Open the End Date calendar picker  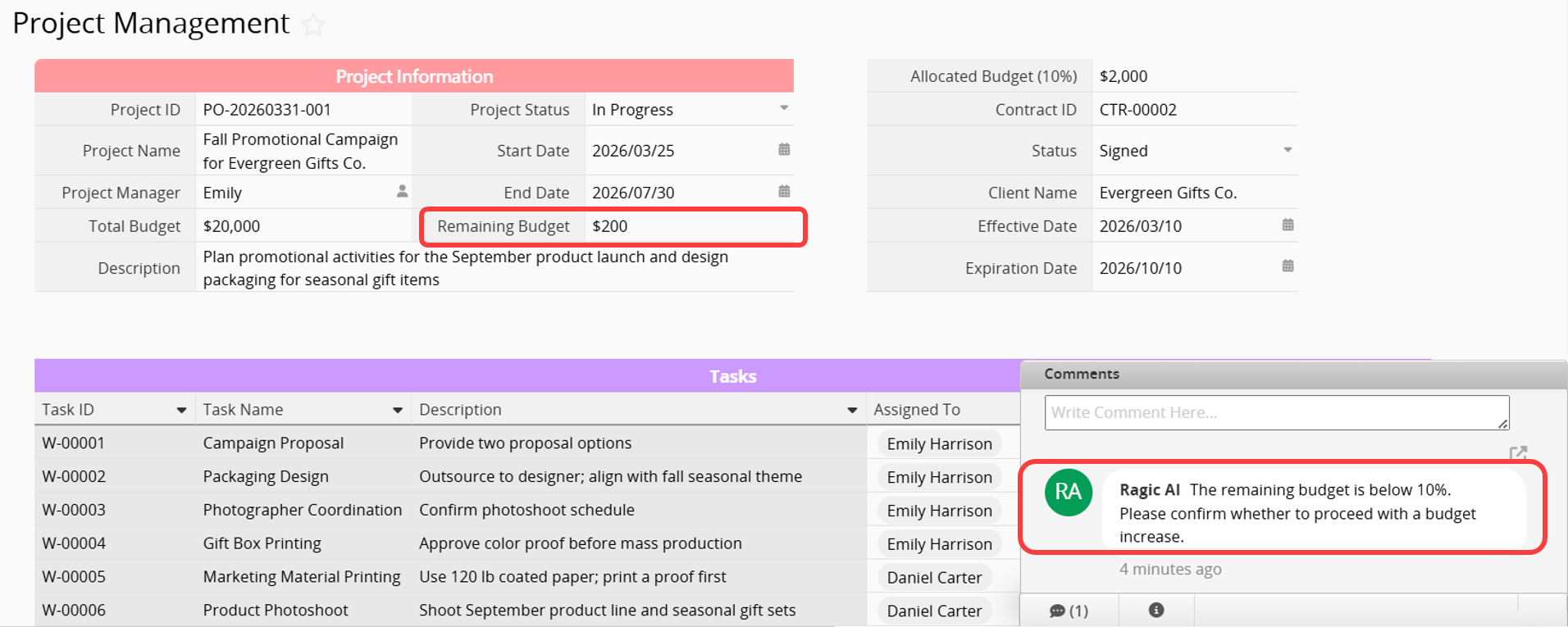coord(784,191)
